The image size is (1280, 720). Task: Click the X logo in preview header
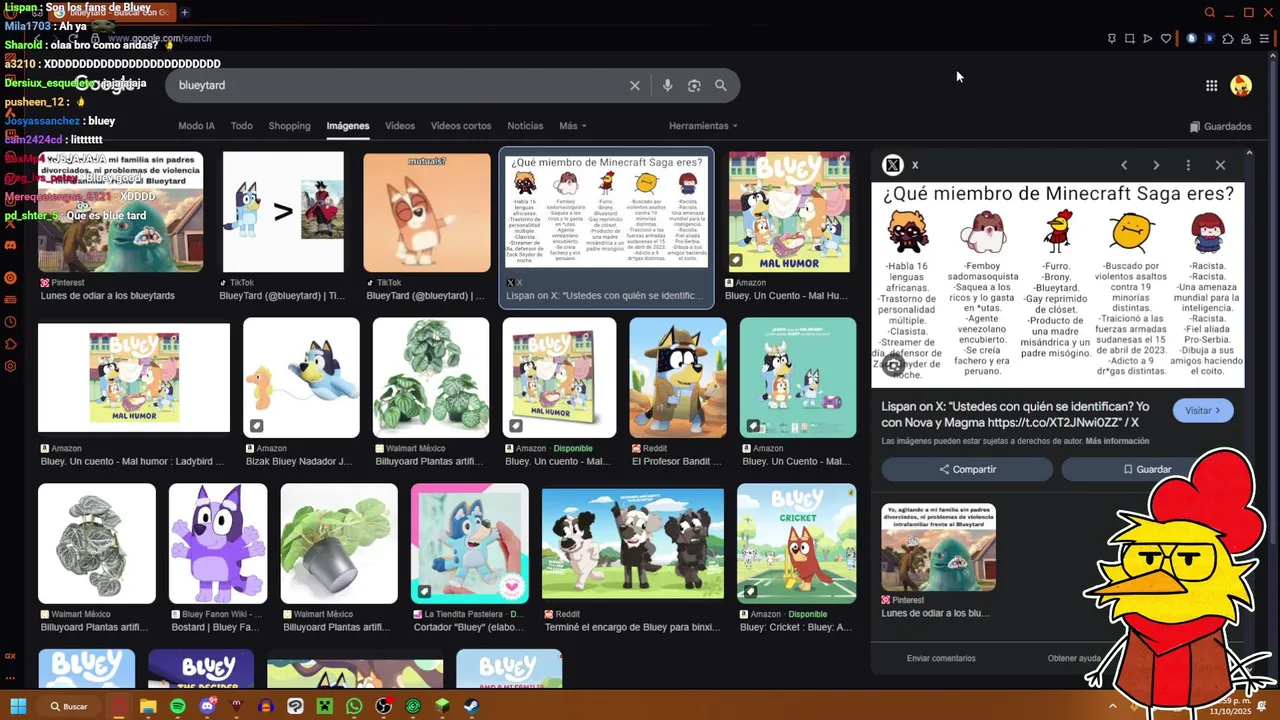[893, 165]
